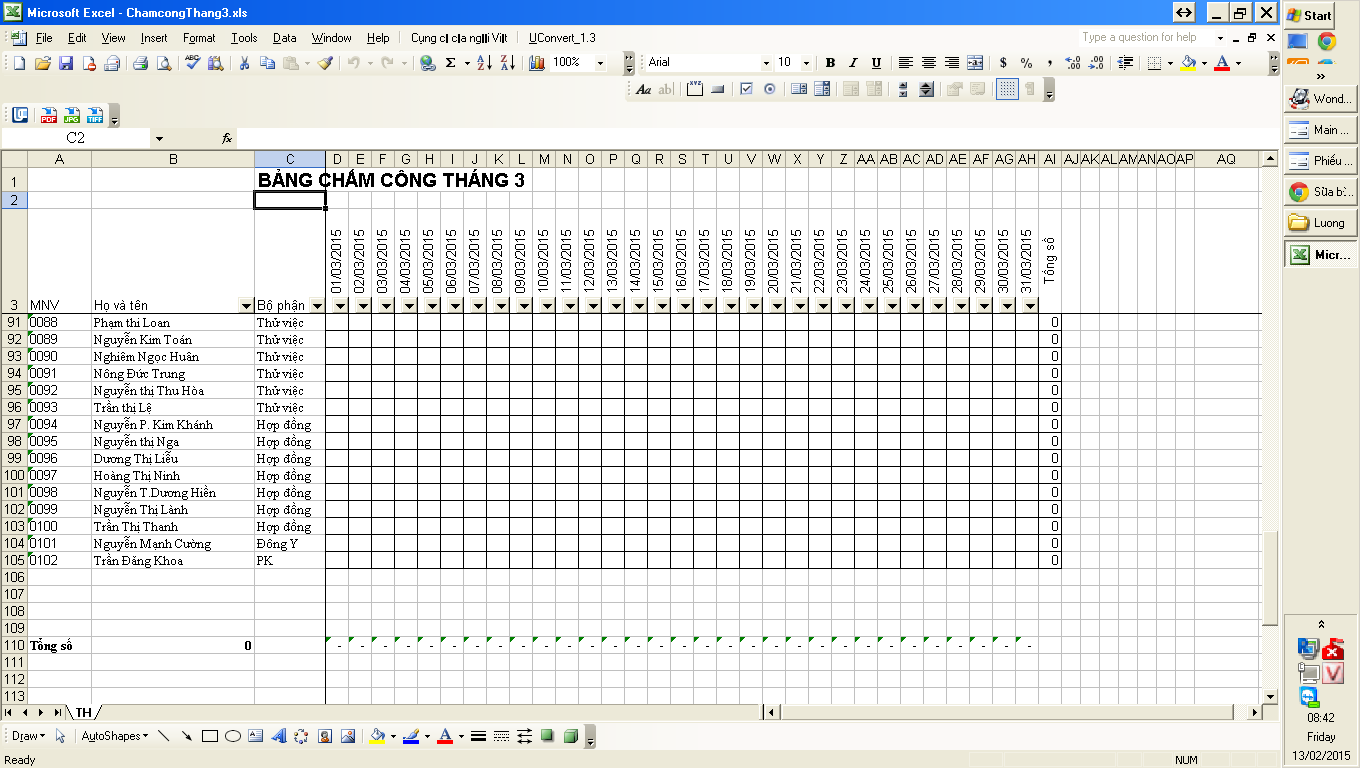Click the Option Button form control

pyautogui.click(x=769, y=89)
